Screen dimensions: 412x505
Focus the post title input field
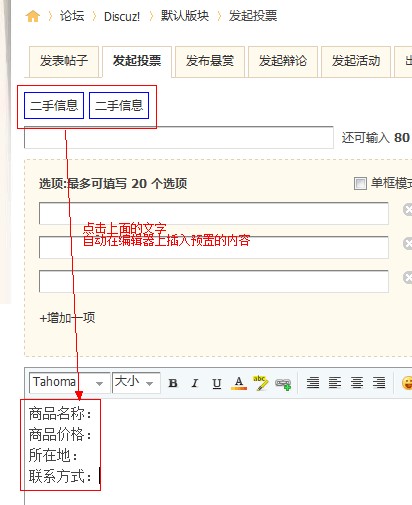tap(179, 137)
